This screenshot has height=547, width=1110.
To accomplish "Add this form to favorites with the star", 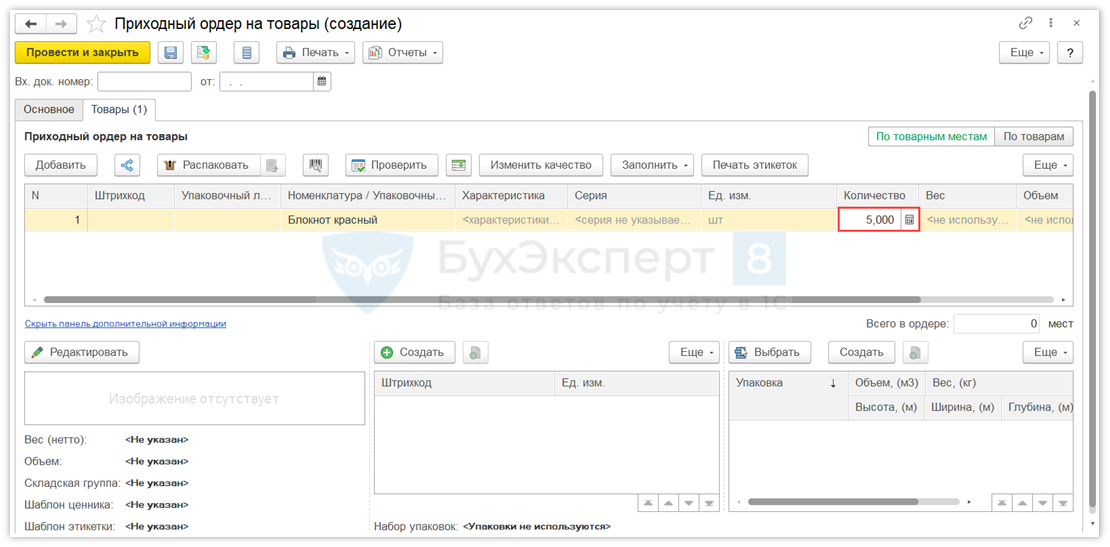I will click(96, 23).
